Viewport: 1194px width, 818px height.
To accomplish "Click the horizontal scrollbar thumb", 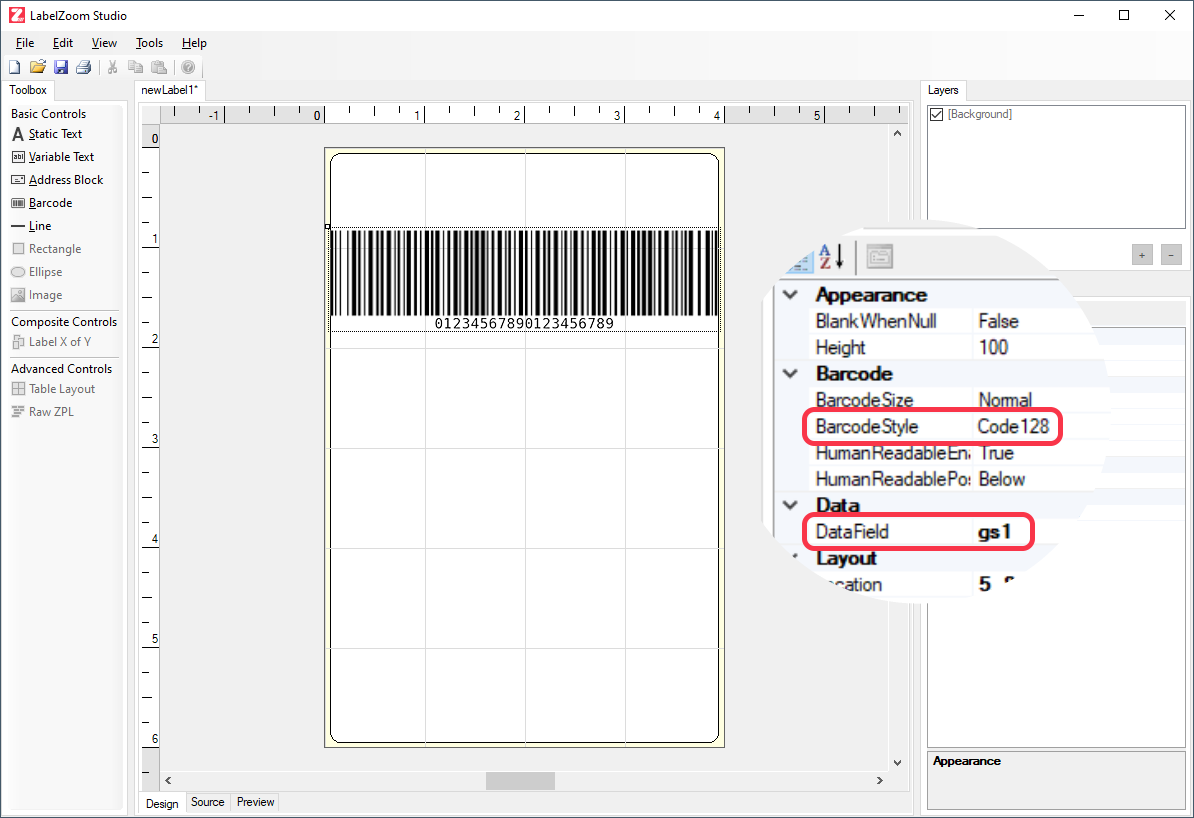I will [520, 781].
